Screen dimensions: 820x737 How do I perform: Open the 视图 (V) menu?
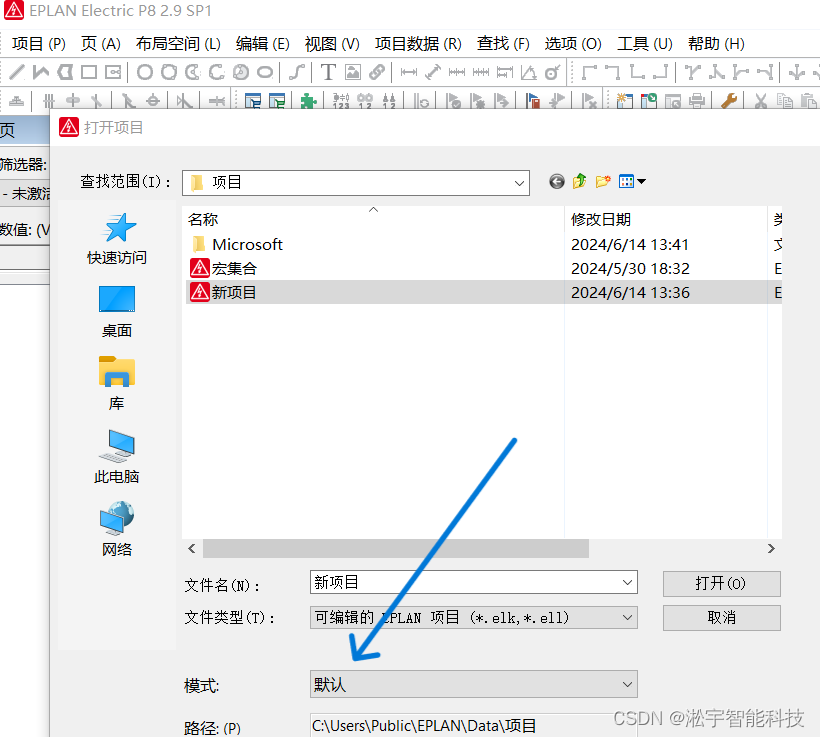332,43
